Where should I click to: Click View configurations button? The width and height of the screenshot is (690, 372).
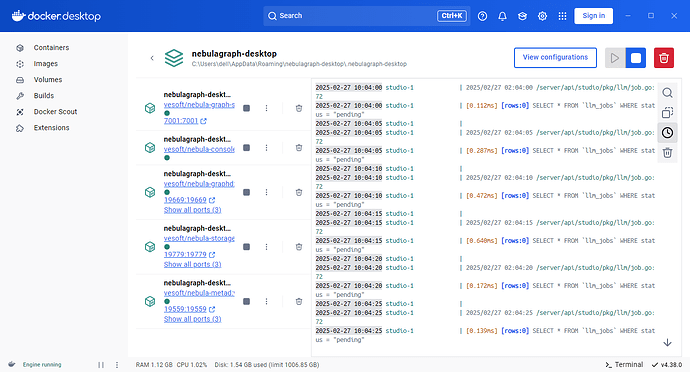click(555, 58)
